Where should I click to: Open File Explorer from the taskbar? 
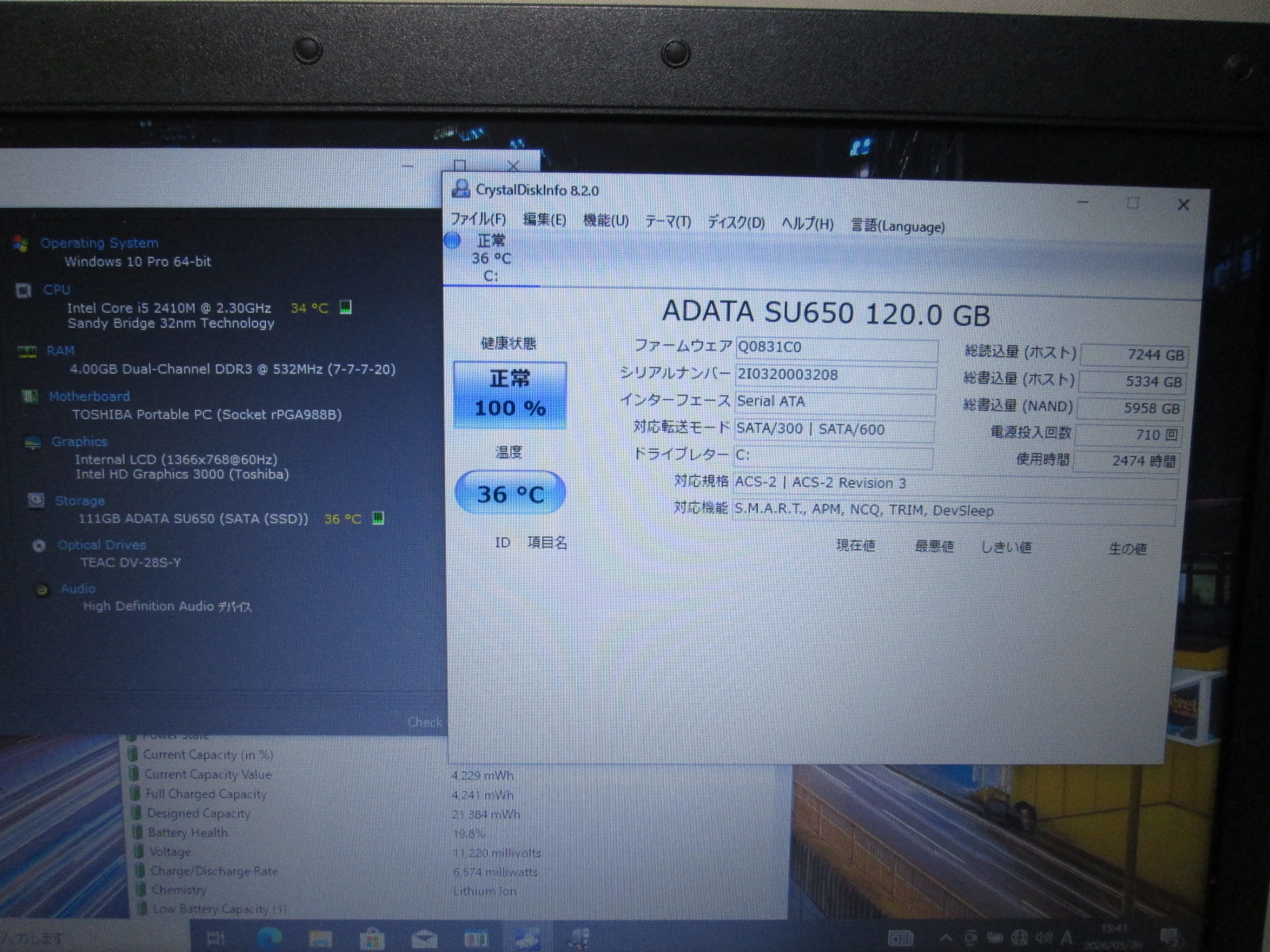click(x=320, y=939)
